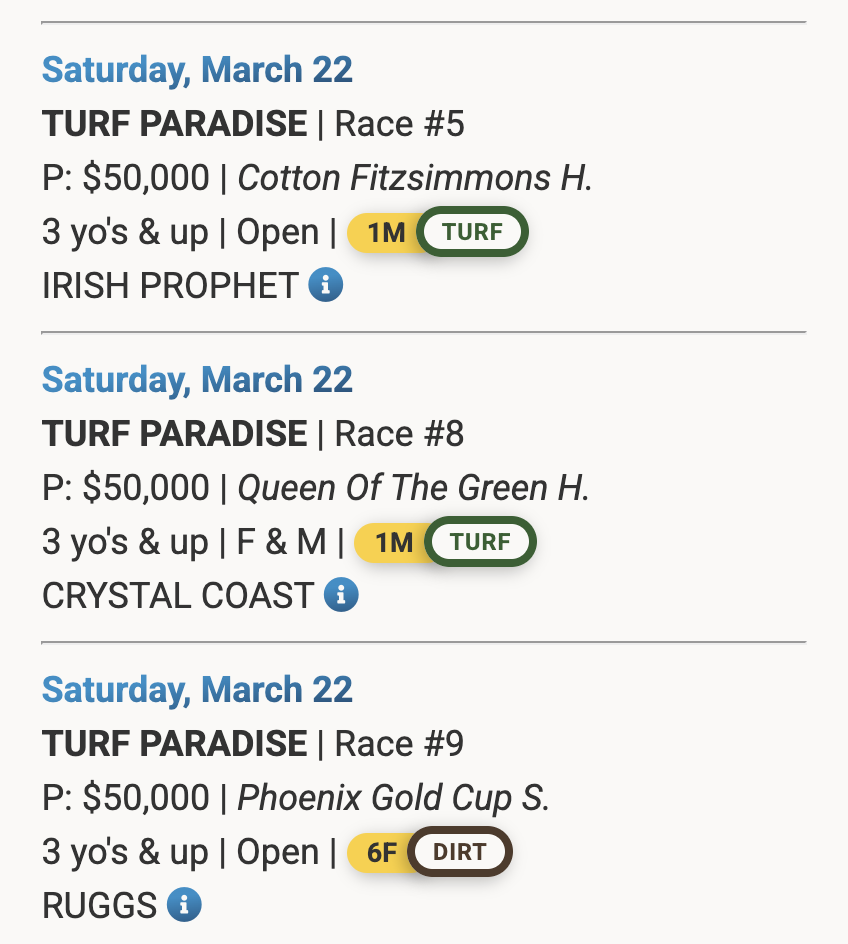Viewport: 848px width, 944px height.
Task: Click TURF badge for Cotton Fitzsimmons race
Action: (472, 232)
